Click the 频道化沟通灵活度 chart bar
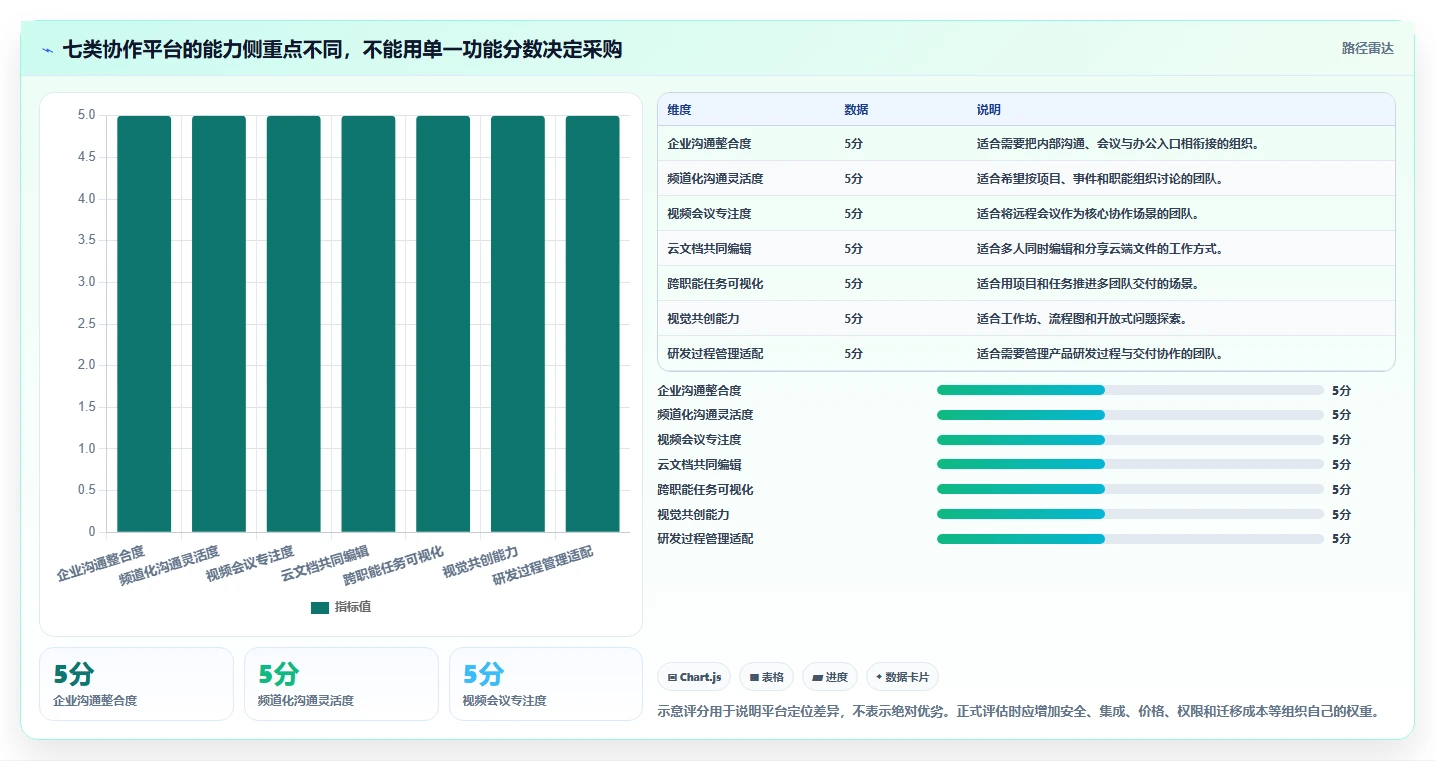 [219, 324]
